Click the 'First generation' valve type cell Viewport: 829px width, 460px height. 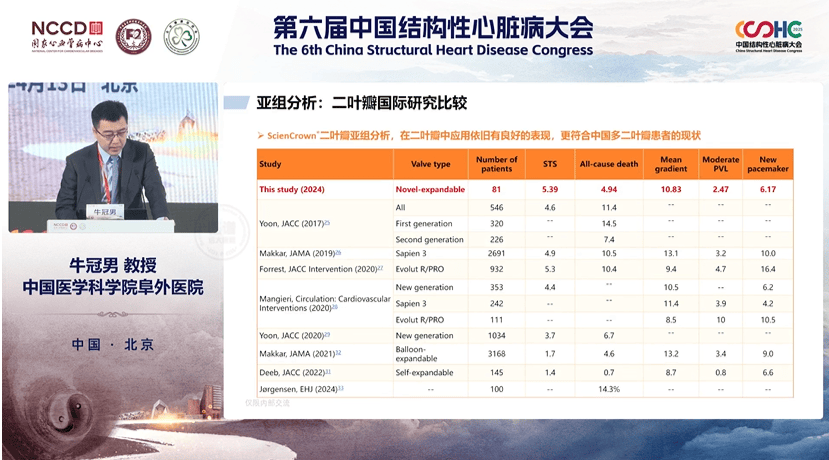[x=424, y=224]
